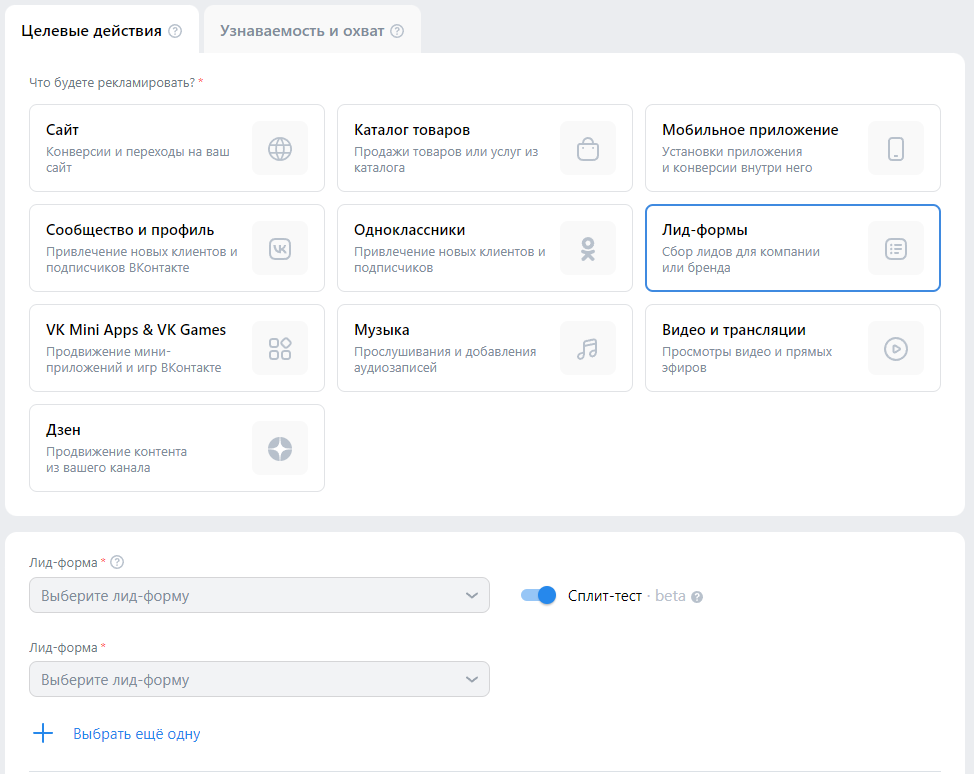Screen dimensions: 974x774
Task: Click help icon next to first Лид-форма label
Action: pyautogui.click(x=117, y=563)
